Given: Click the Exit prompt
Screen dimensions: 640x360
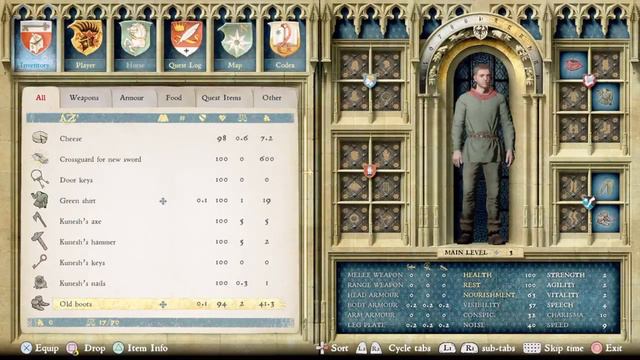Looking at the screenshot, I should point(607,348).
